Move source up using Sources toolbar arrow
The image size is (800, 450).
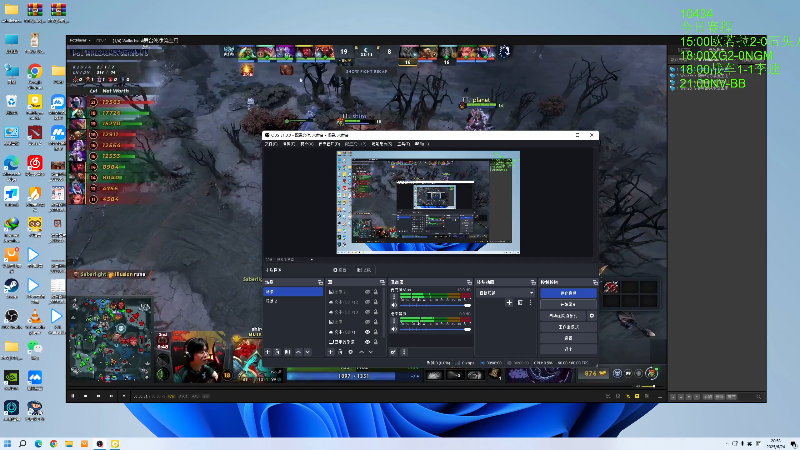point(361,352)
